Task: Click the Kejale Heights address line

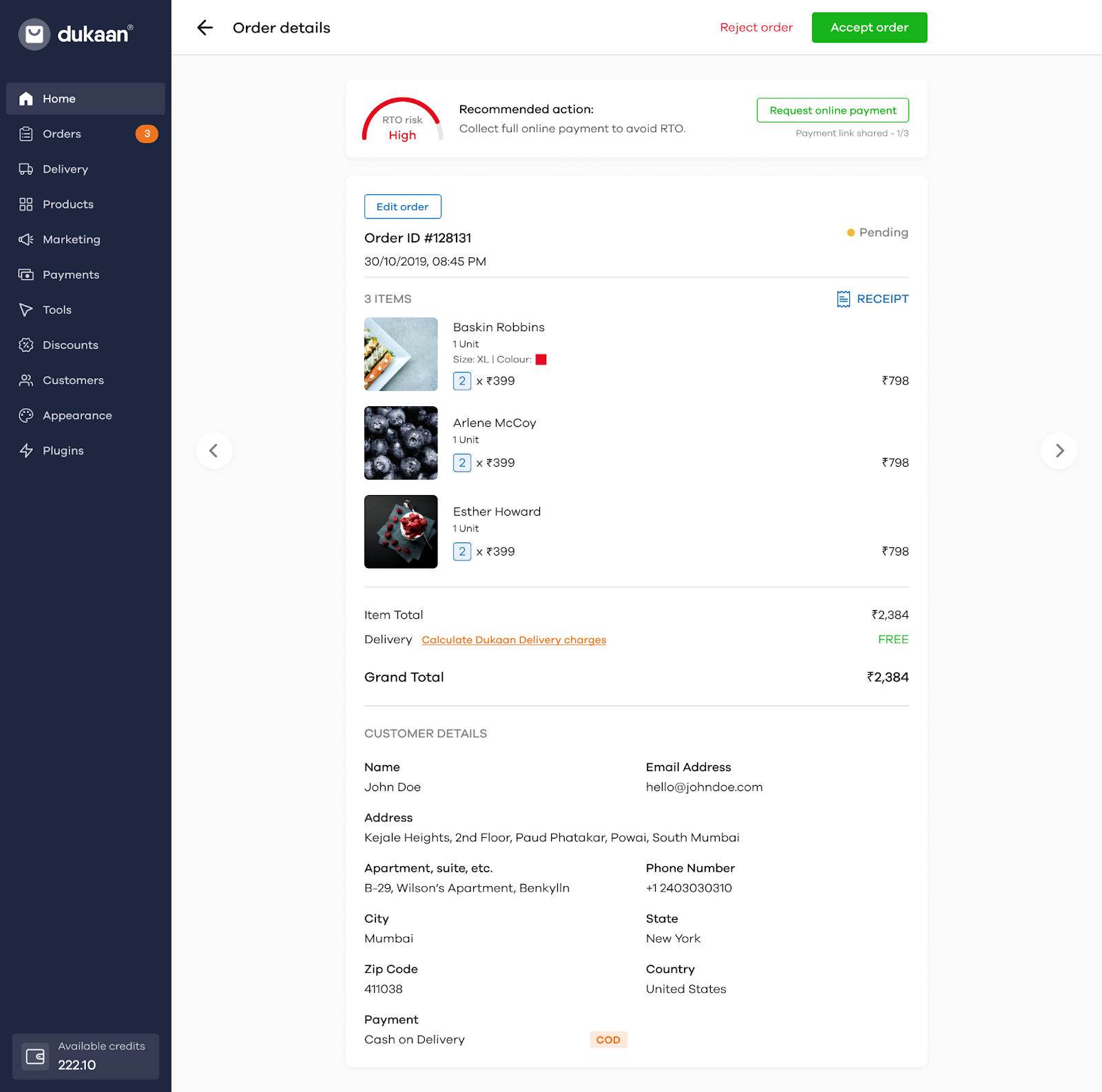Action: (x=552, y=838)
